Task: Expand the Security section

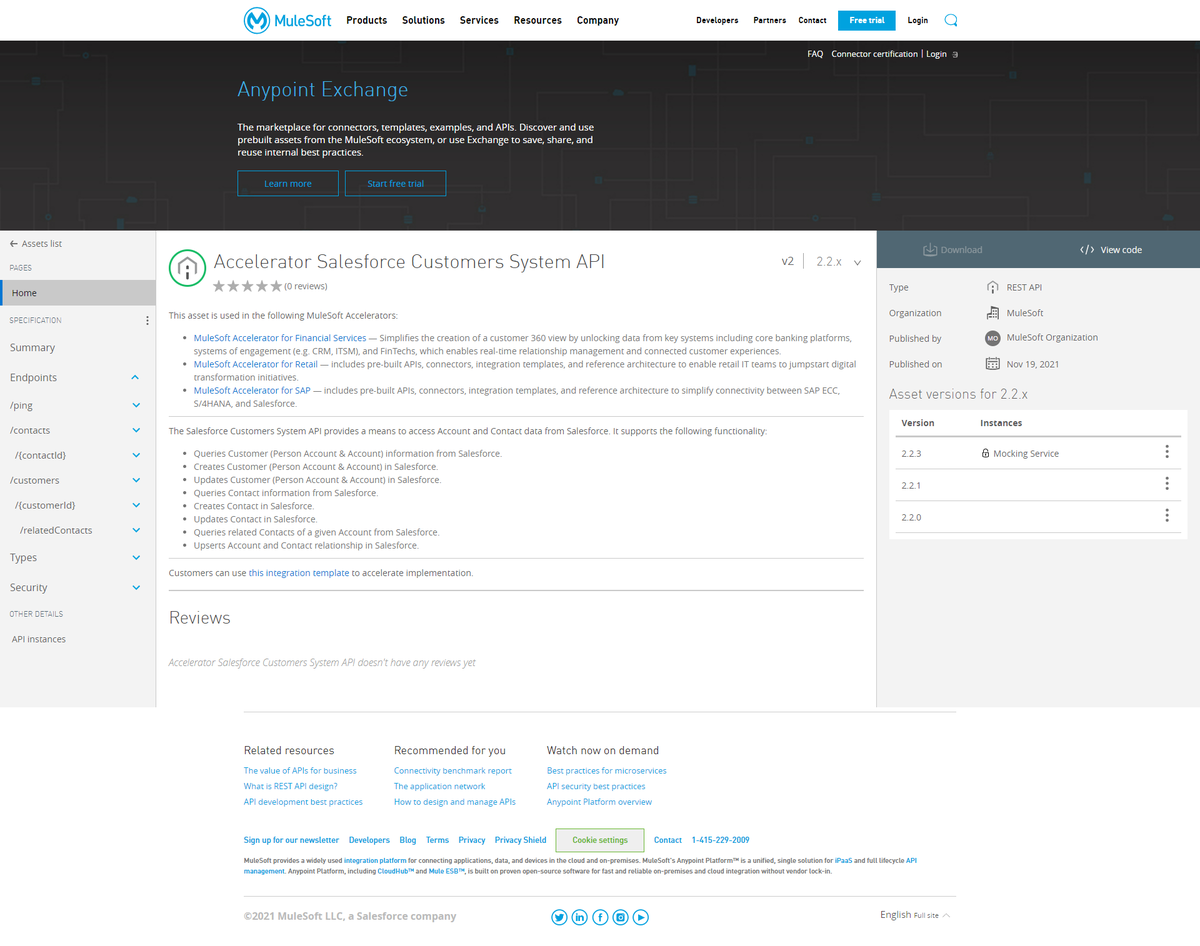Action: click(x=136, y=588)
